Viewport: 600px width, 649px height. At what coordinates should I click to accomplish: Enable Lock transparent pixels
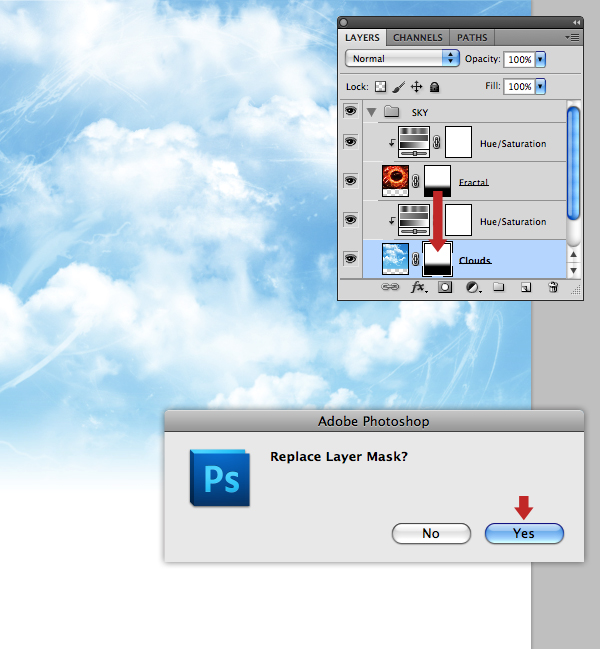[x=380, y=87]
